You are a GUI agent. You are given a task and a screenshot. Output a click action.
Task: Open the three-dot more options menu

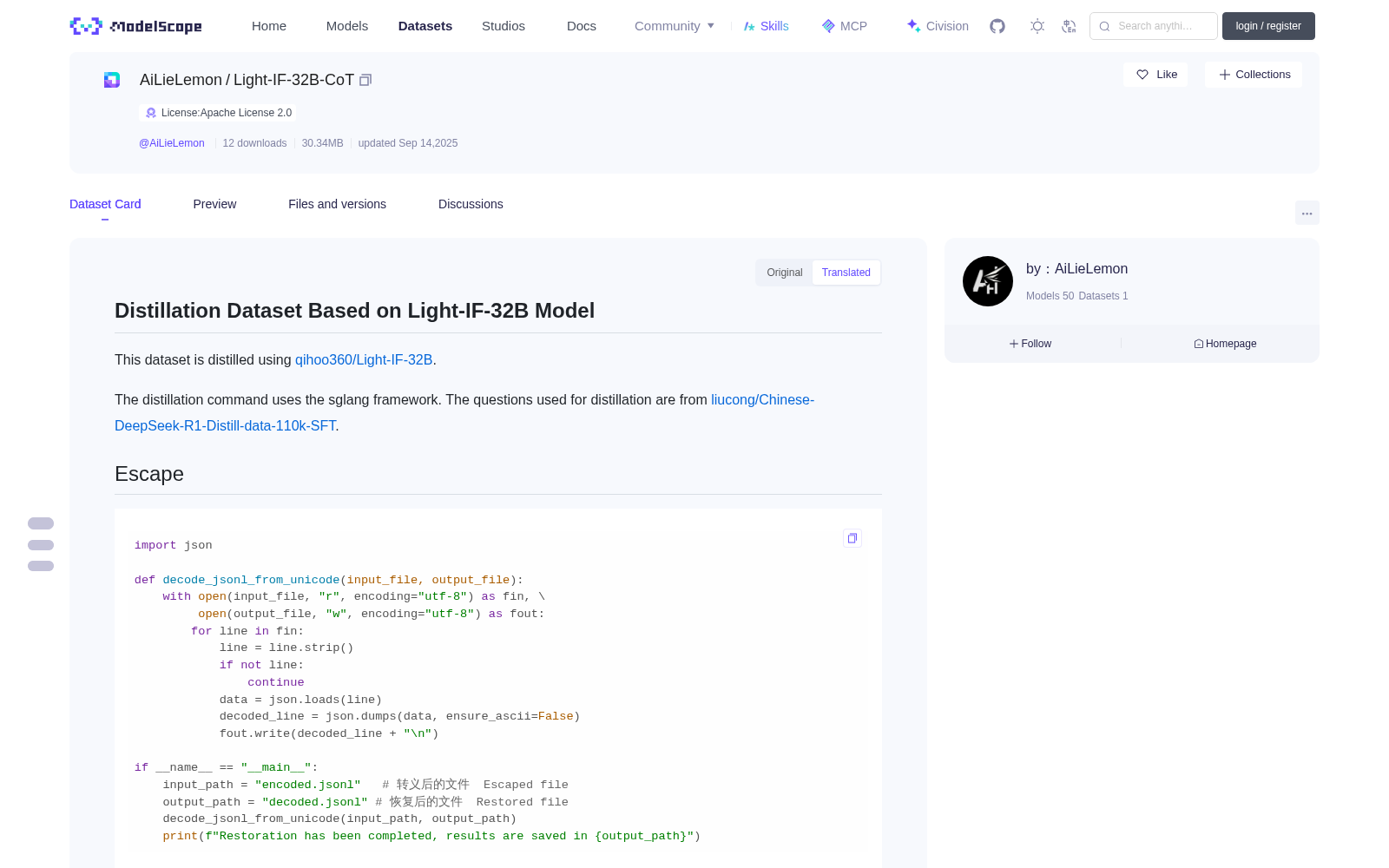tap(1307, 213)
